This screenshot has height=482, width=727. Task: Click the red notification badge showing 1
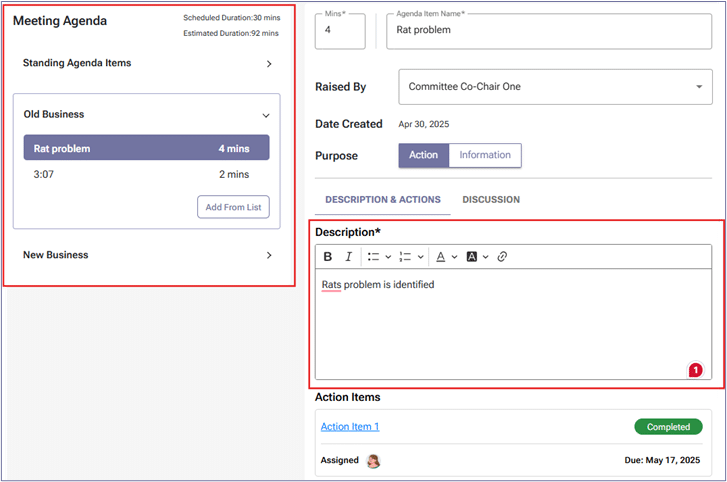tap(695, 371)
